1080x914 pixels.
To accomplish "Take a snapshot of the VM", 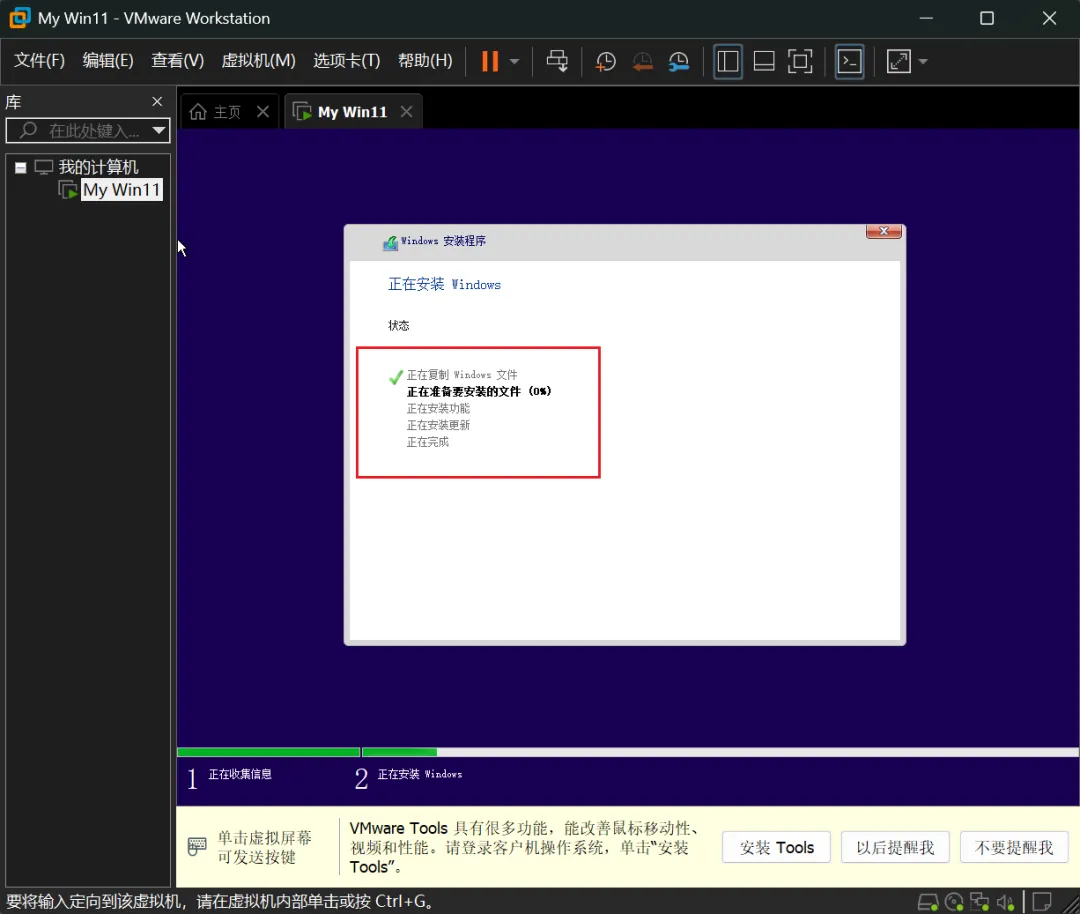I will click(605, 61).
